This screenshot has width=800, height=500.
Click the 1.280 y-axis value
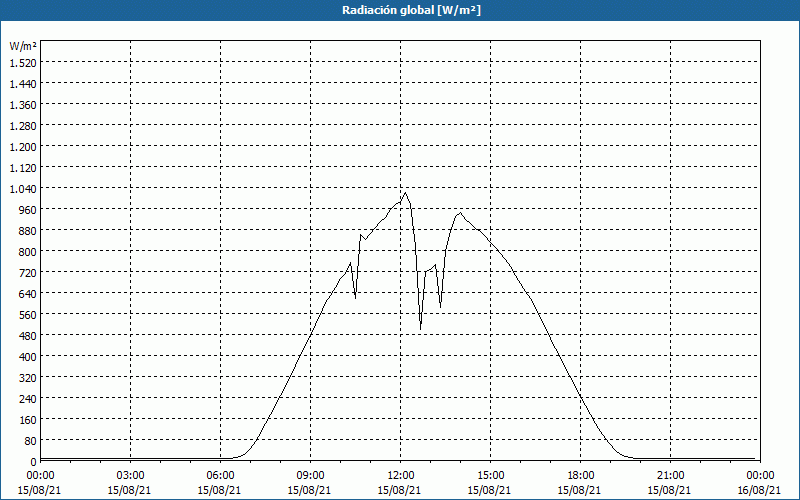(23, 126)
